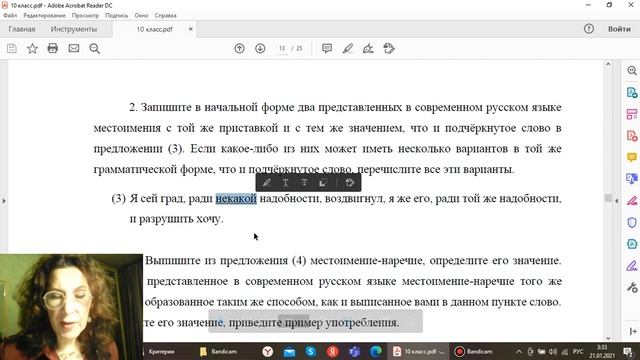Change the РУС input language
This screenshot has height=360, width=640.
click(x=578, y=351)
